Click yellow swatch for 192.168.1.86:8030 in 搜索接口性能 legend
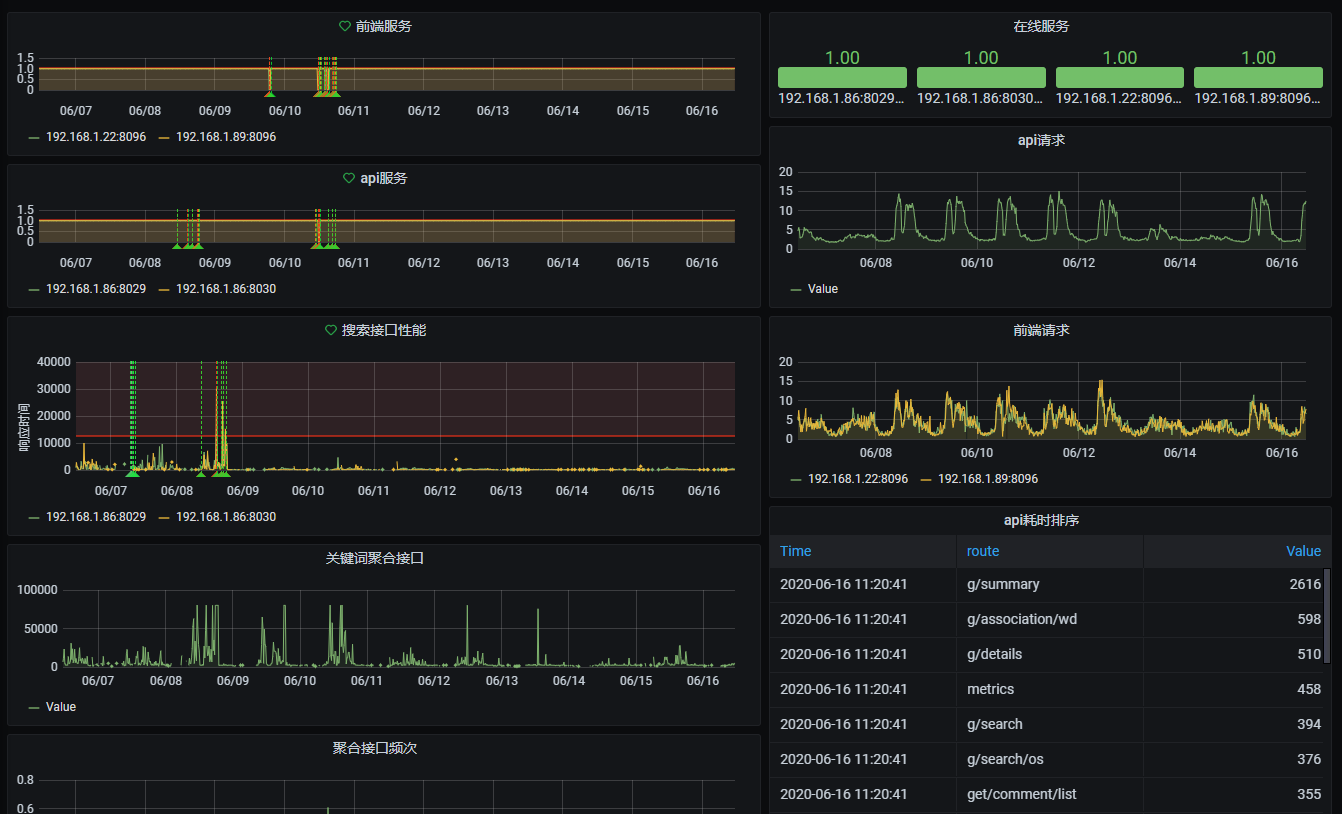 164,517
